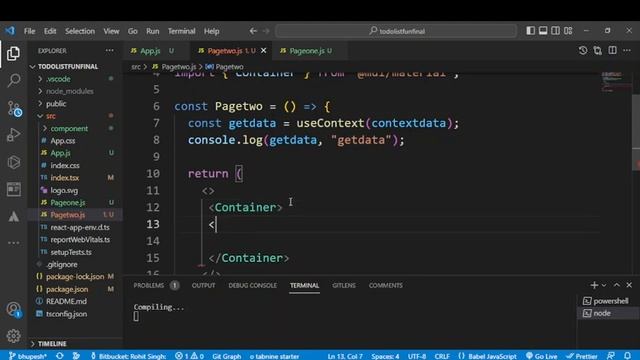Show the Comments panel tab
Viewport: 640px width, 360px height.
[386, 285]
